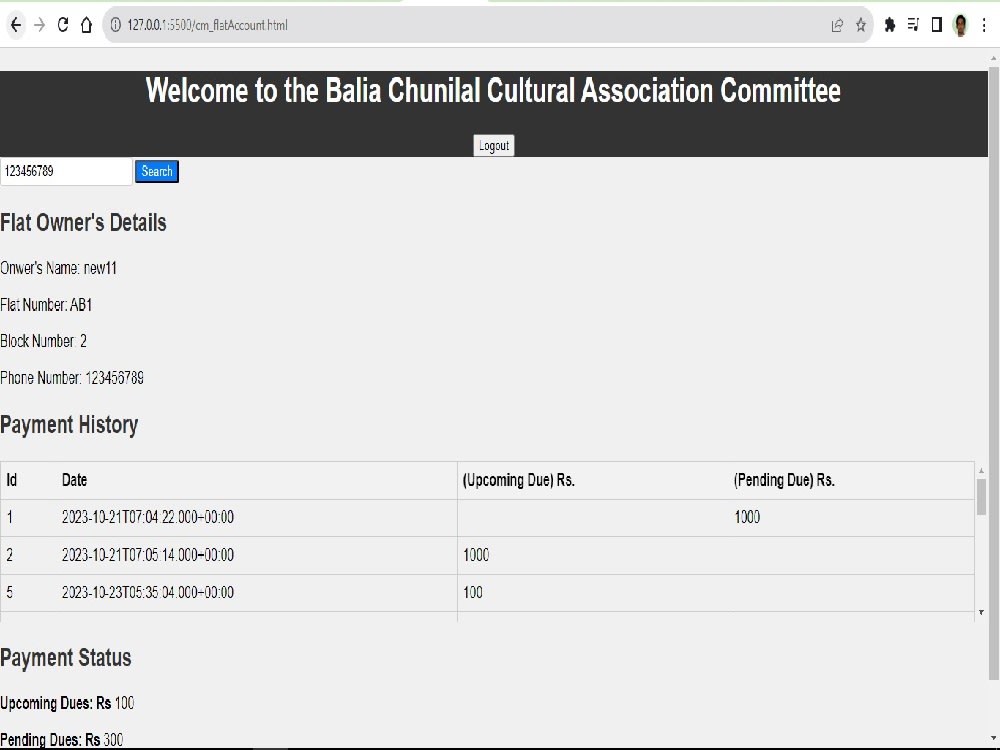
Task: Click the browser forward arrow
Action: tap(40, 25)
